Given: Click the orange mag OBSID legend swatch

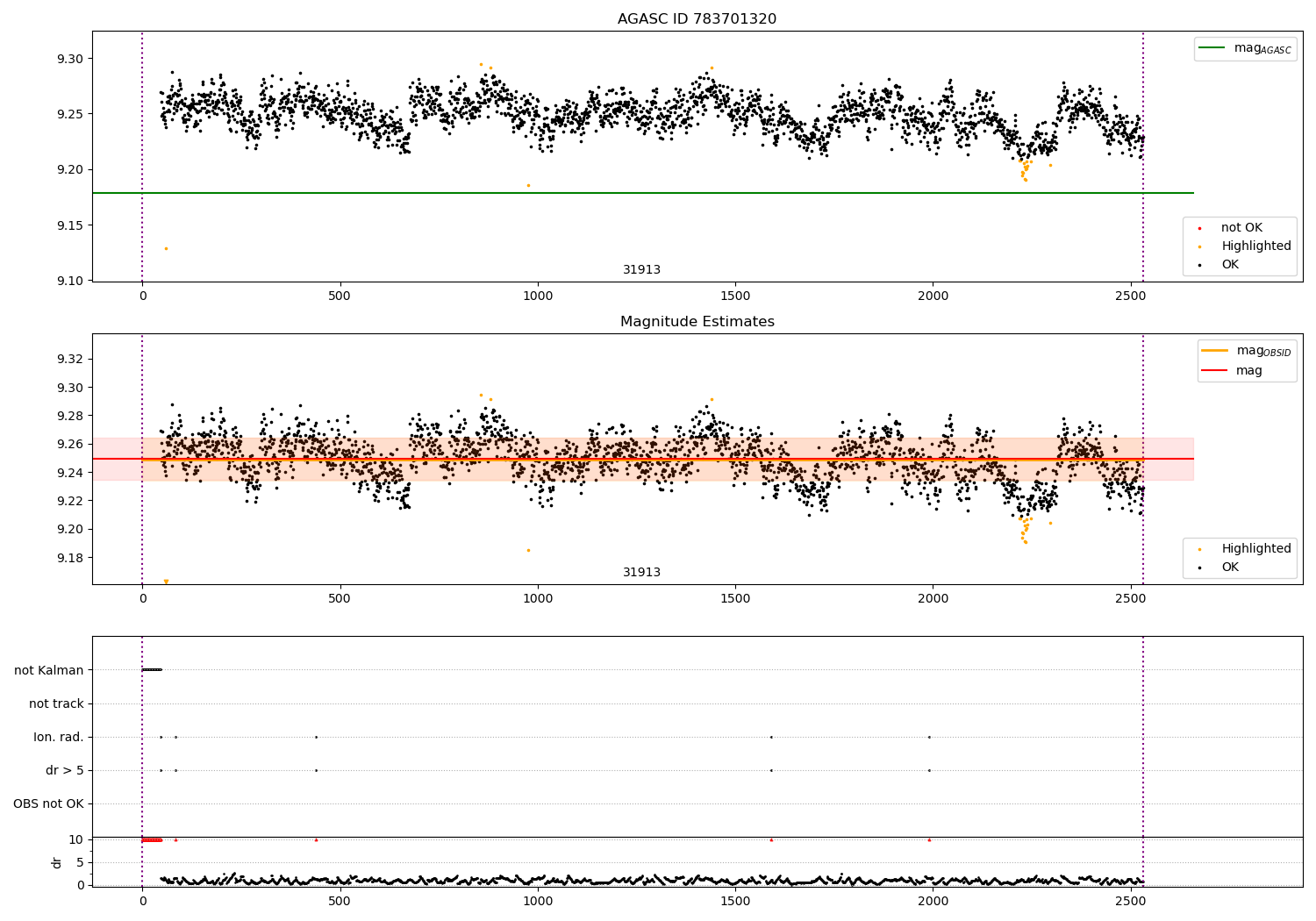Looking at the screenshot, I should pyautogui.click(x=1214, y=351).
